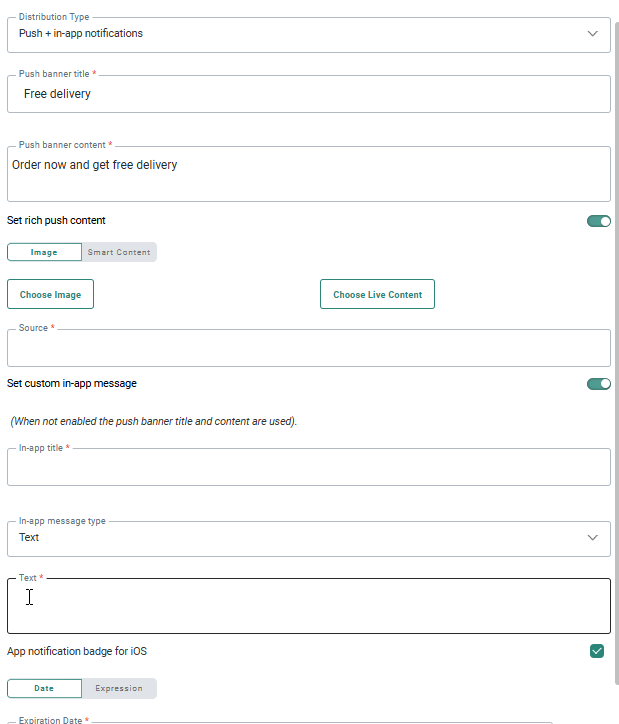This screenshot has height=724, width=619.
Task: Turn off Set custom in-app message toggle
Action: (x=598, y=384)
